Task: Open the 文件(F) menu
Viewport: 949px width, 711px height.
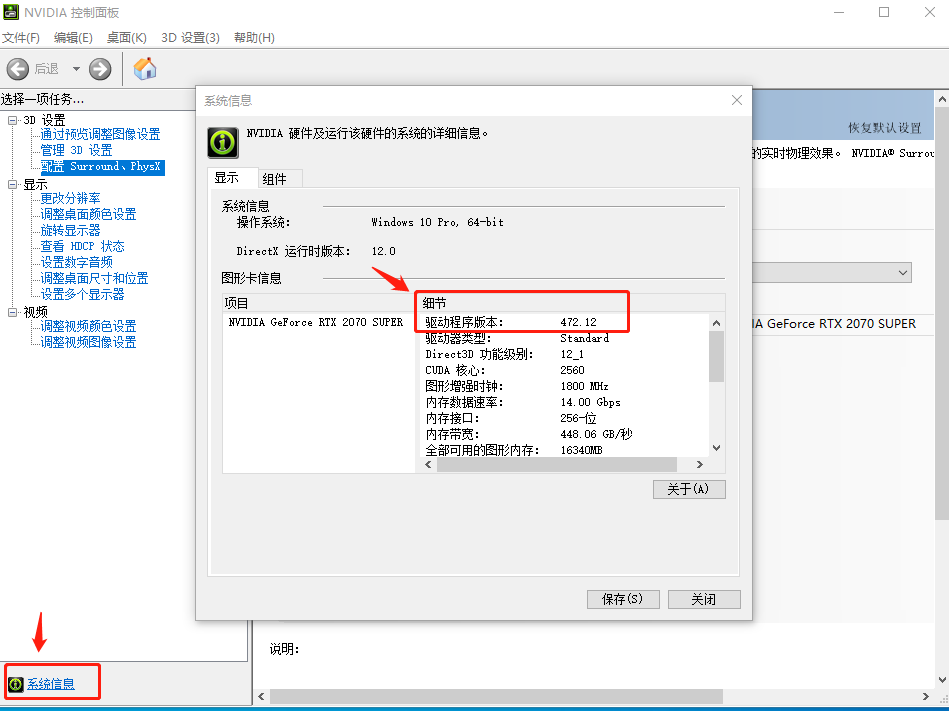Action: (21, 38)
